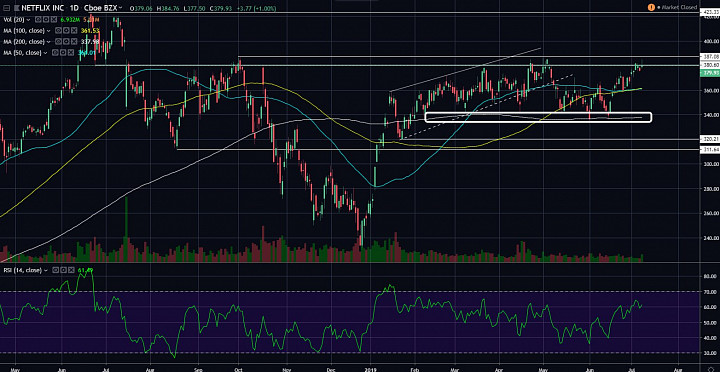Click the 240.00 price axis value
720x372 pixels.
710,238
